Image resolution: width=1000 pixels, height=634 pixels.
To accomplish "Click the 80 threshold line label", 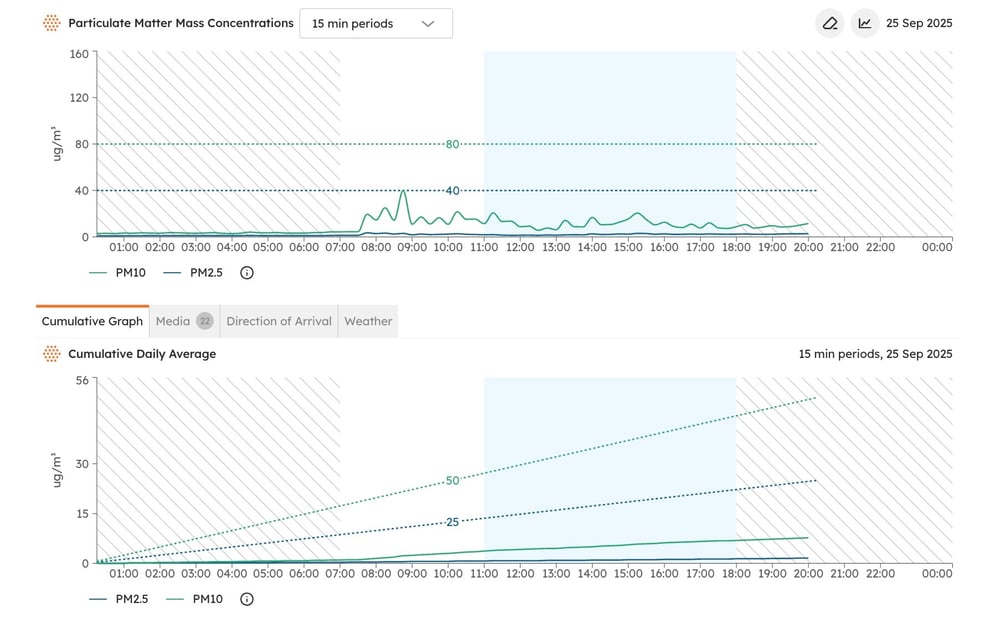I will 452,144.
